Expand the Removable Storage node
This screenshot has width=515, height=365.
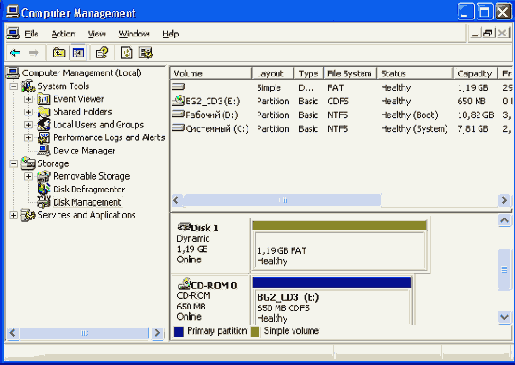point(28,176)
